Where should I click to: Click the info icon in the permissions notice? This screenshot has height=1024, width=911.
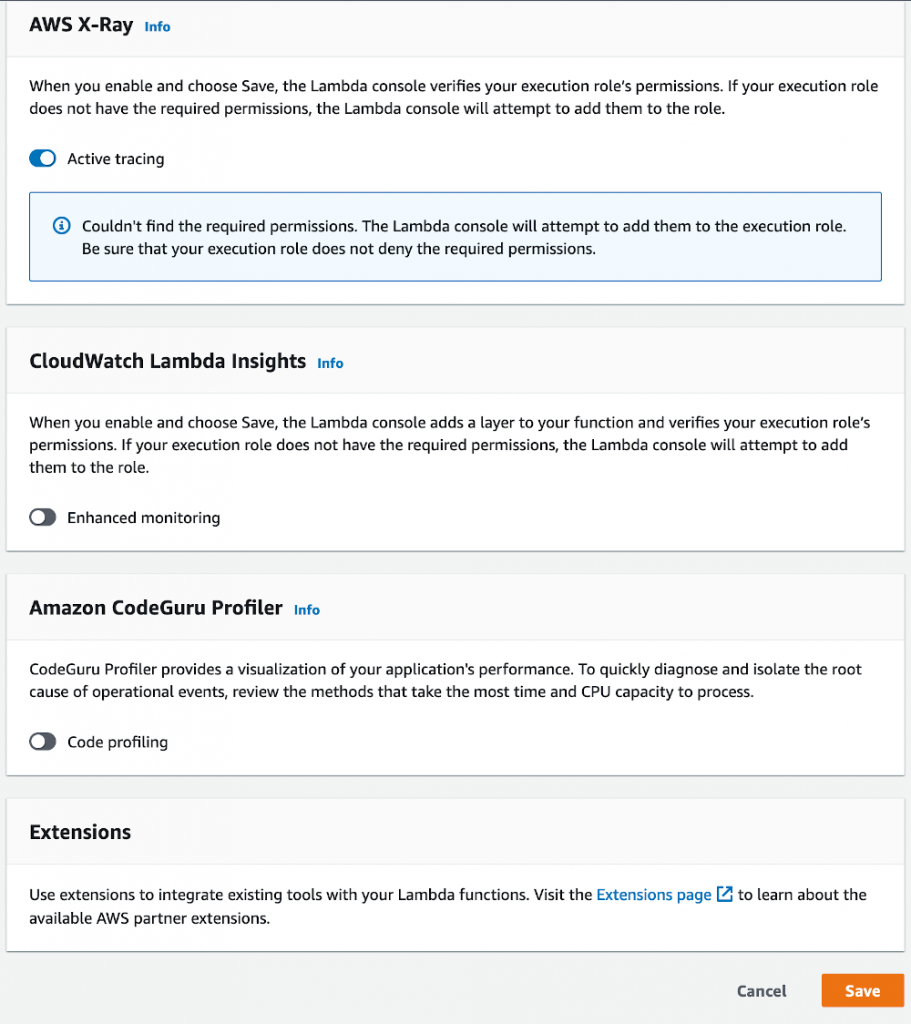click(61, 226)
